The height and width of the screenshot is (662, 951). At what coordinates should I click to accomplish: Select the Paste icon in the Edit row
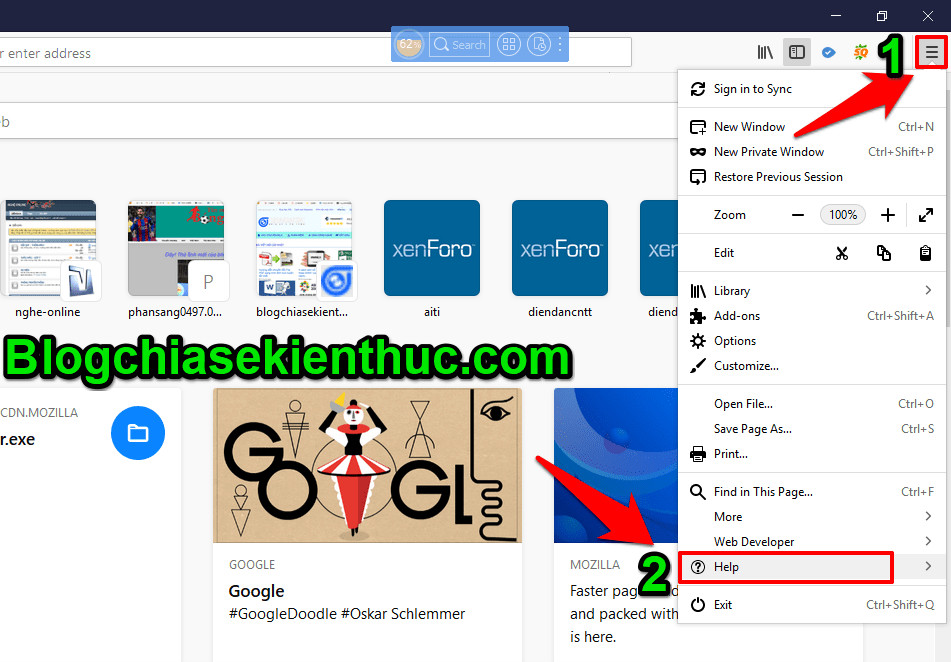pos(925,253)
